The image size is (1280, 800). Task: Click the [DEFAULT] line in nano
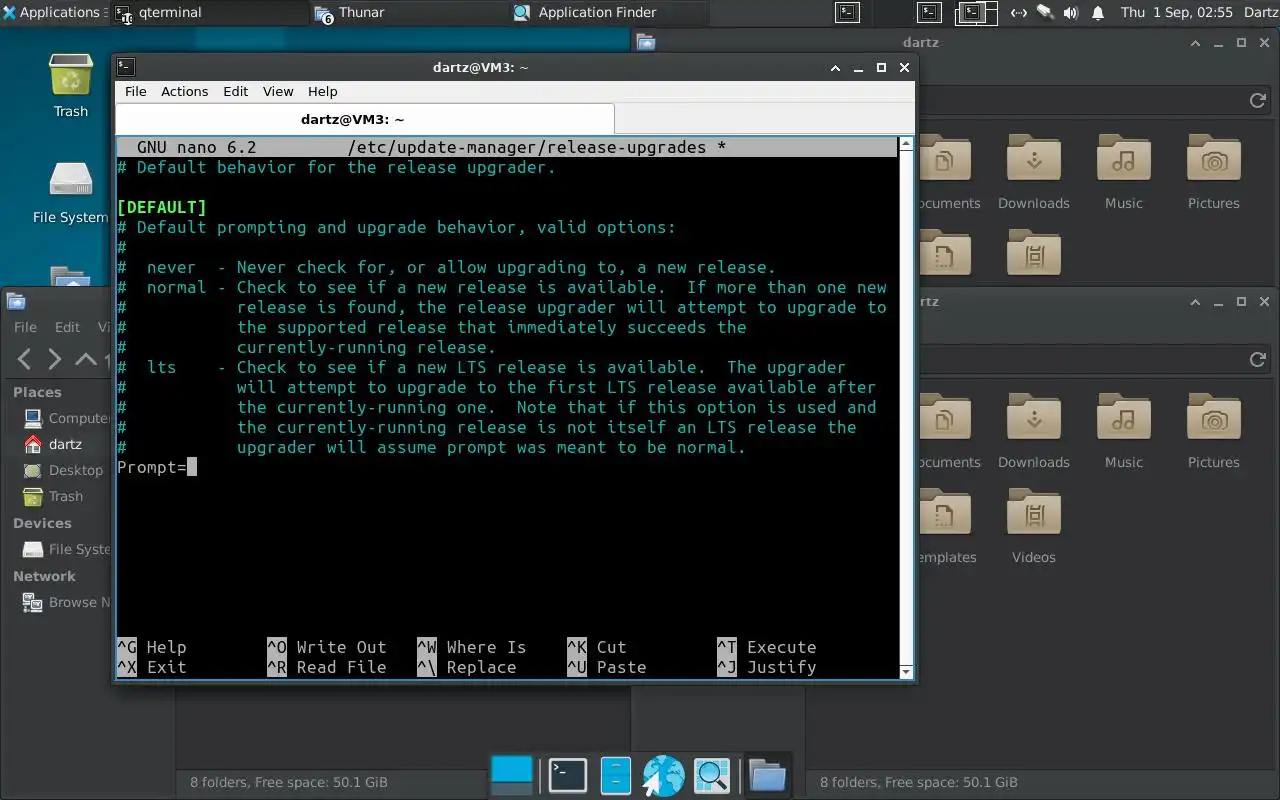point(162,207)
